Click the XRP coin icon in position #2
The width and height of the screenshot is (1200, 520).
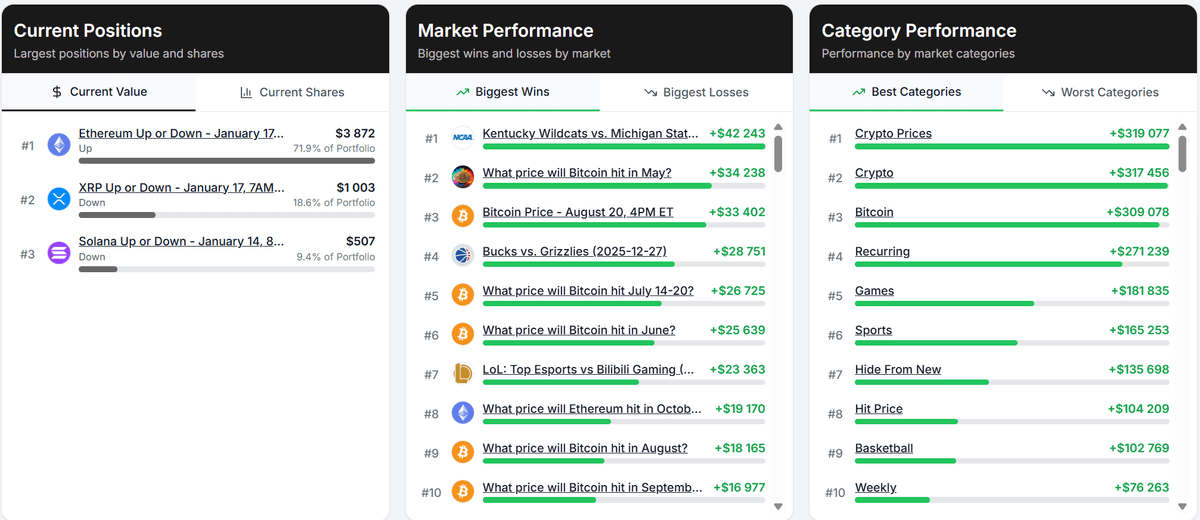[x=59, y=200]
